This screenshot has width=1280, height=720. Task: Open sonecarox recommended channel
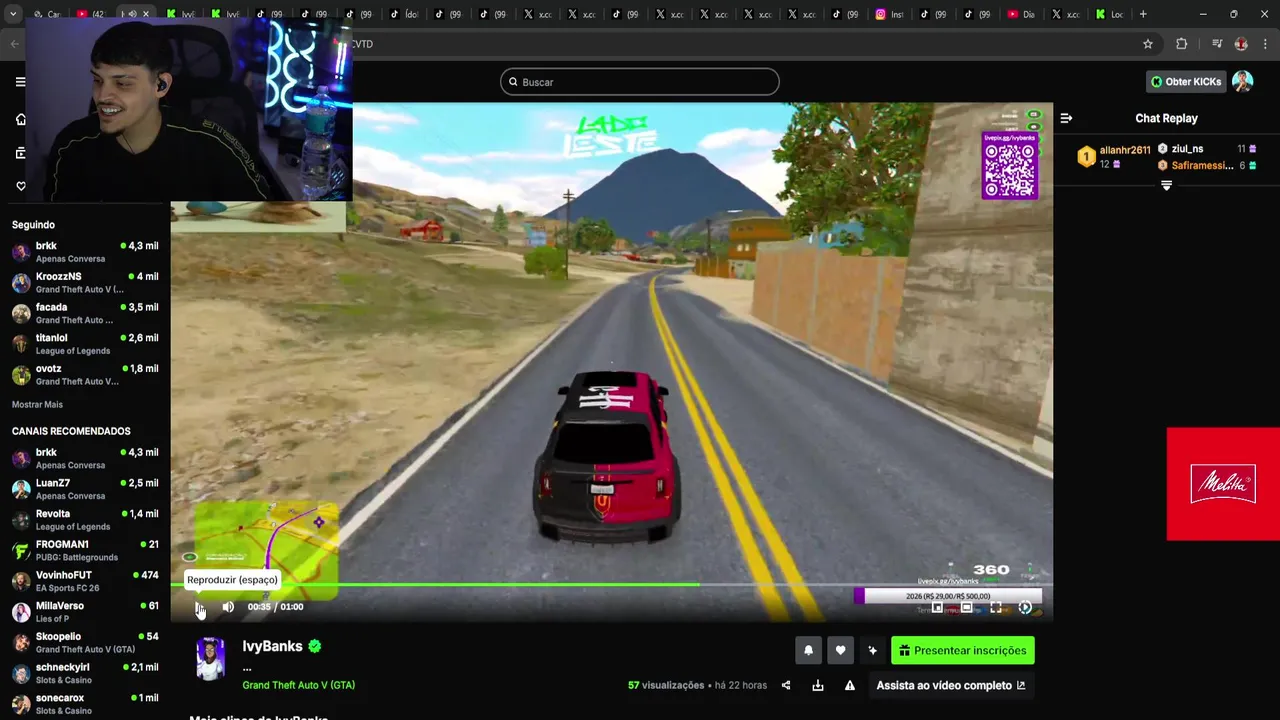(85, 704)
